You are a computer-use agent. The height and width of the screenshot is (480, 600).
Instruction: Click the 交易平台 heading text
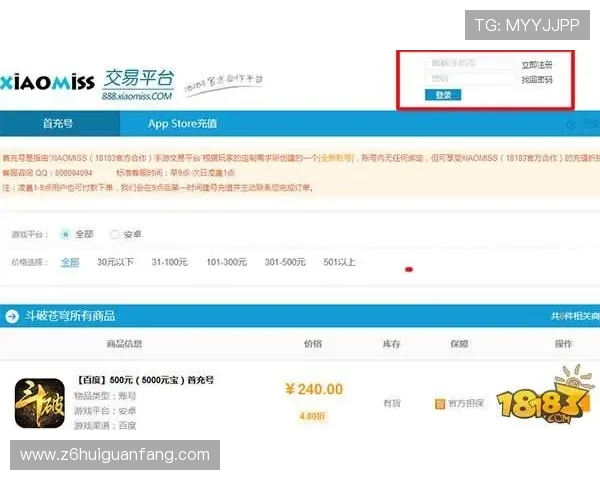click(139, 78)
